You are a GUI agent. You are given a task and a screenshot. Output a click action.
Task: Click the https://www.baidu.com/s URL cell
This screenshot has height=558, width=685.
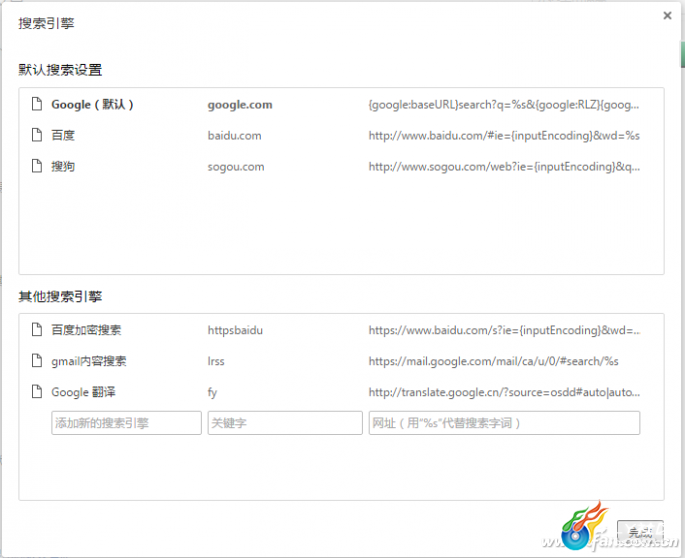tap(504, 330)
